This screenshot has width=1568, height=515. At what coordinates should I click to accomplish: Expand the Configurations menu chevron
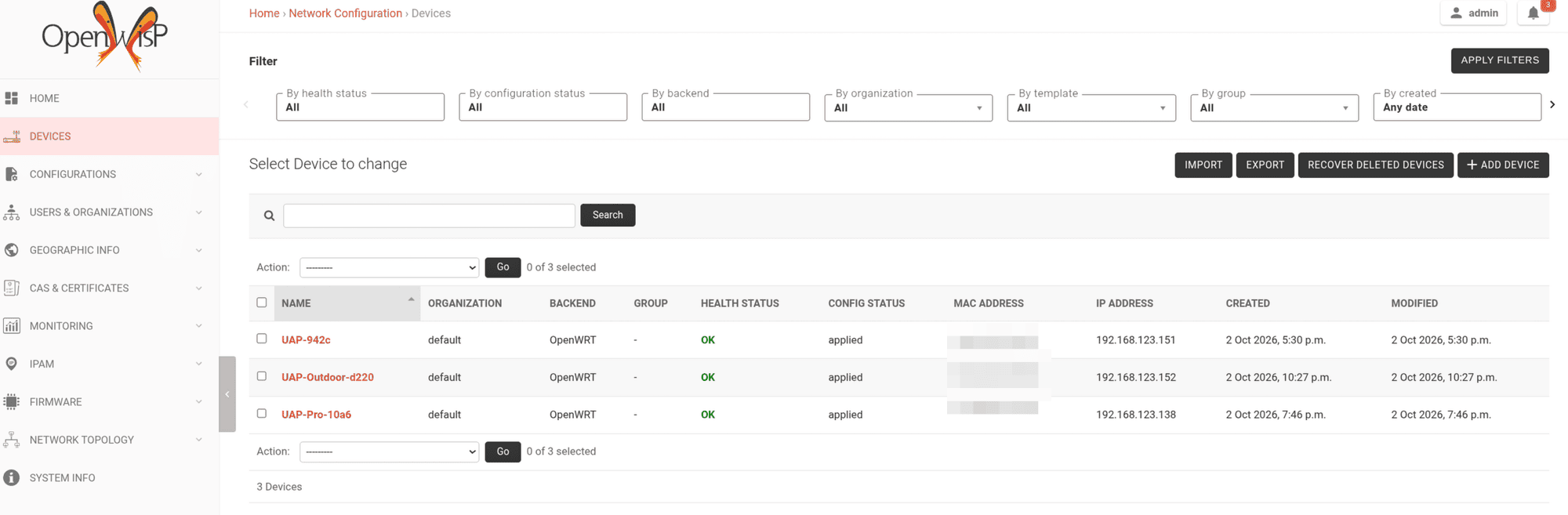click(x=199, y=174)
